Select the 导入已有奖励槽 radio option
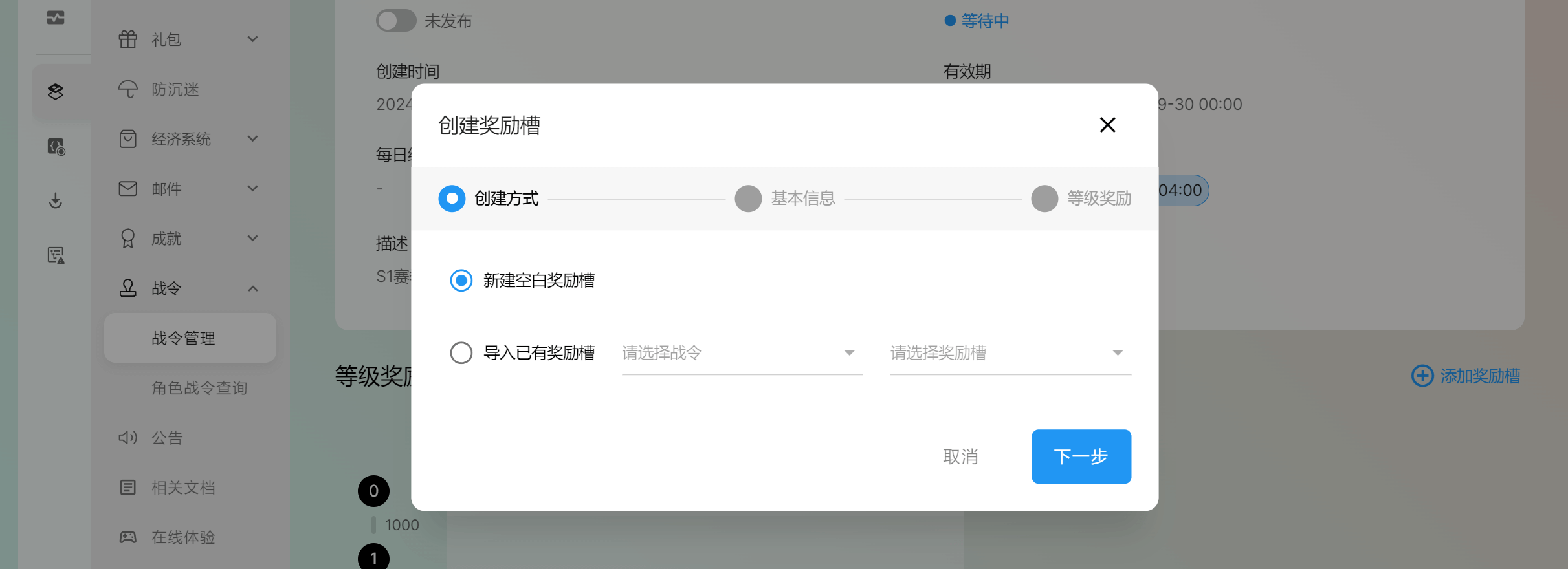The image size is (1568, 569). (461, 353)
